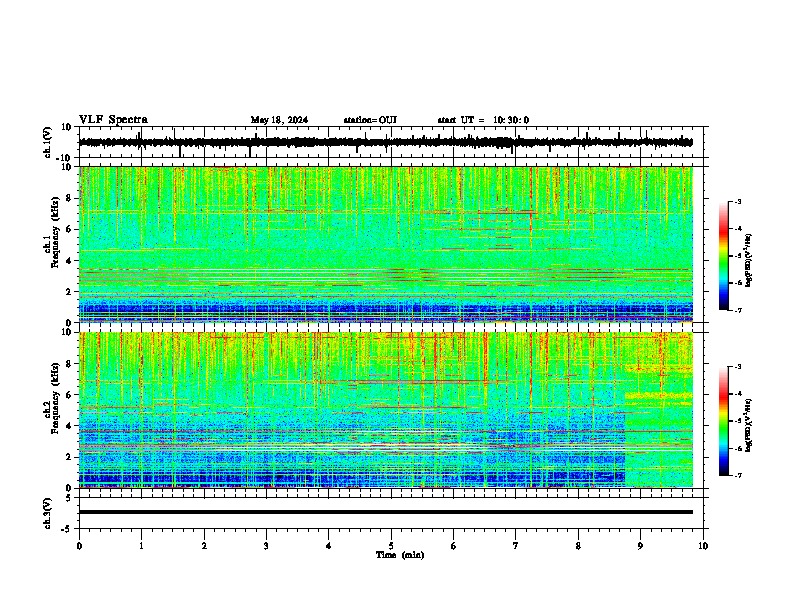
Task: Click the "ch.3(V)" axis label
Action: click(47, 513)
